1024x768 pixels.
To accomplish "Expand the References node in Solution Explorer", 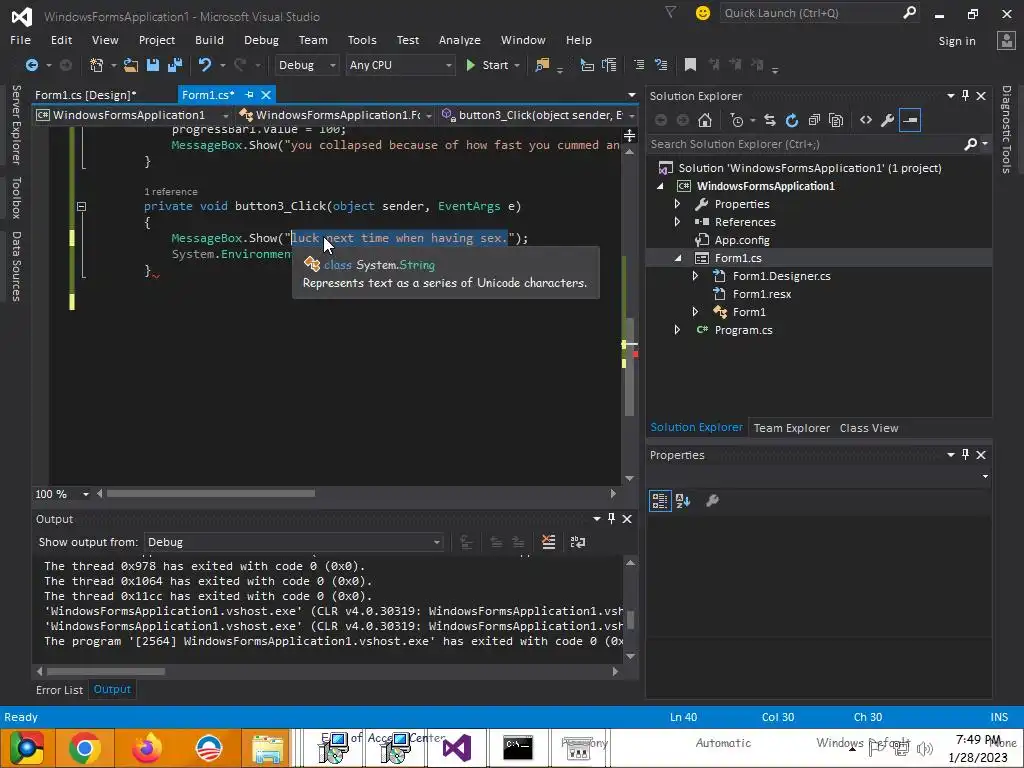I will point(677,222).
